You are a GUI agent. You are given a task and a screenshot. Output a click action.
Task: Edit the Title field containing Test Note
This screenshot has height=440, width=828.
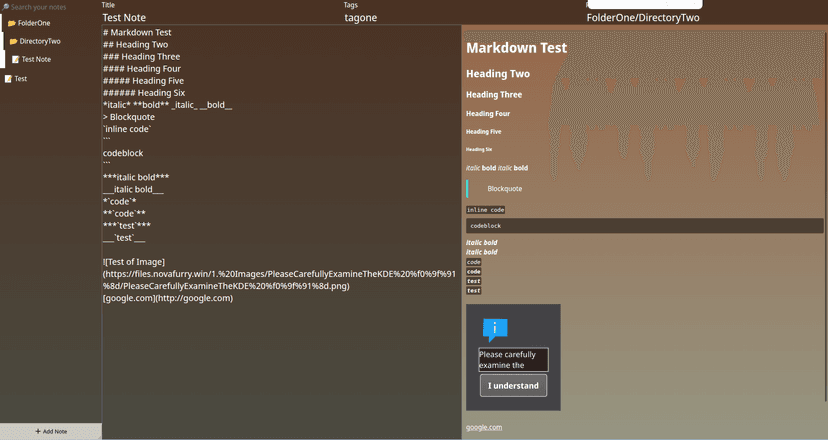(x=220, y=17)
